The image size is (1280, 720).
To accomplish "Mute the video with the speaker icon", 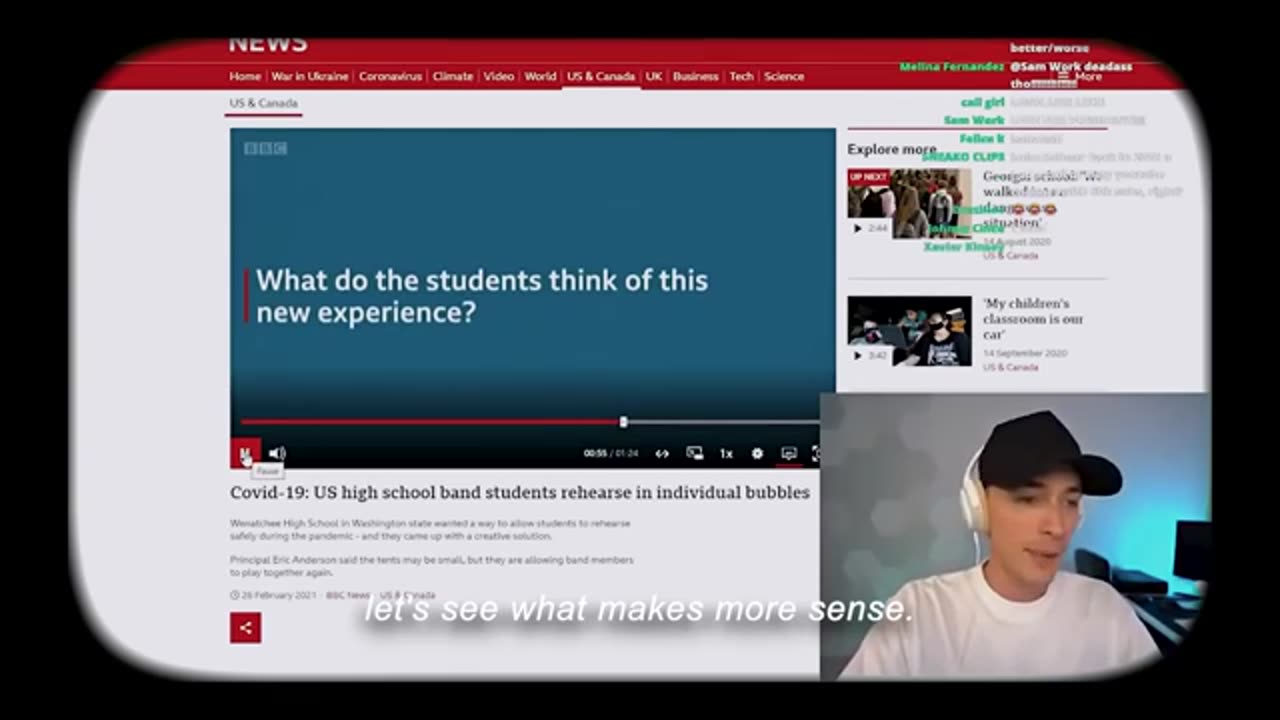I will 277,454.
